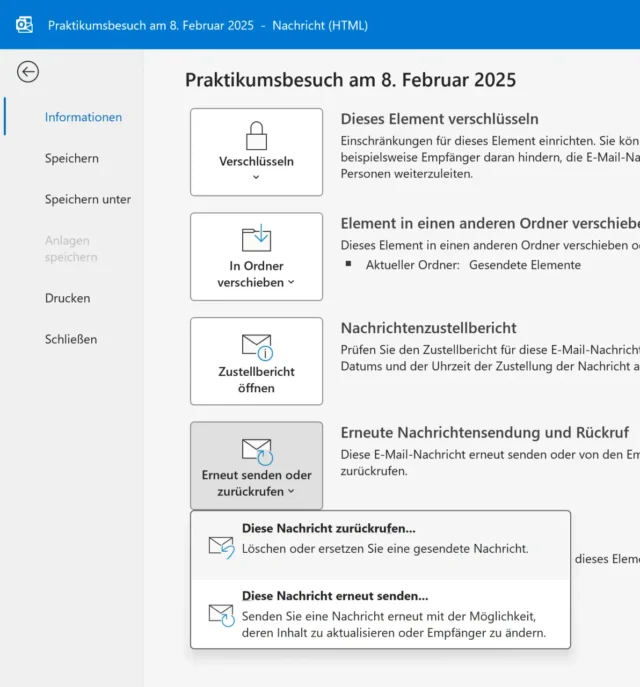Go back using the circled arrow icon

click(28, 71)
